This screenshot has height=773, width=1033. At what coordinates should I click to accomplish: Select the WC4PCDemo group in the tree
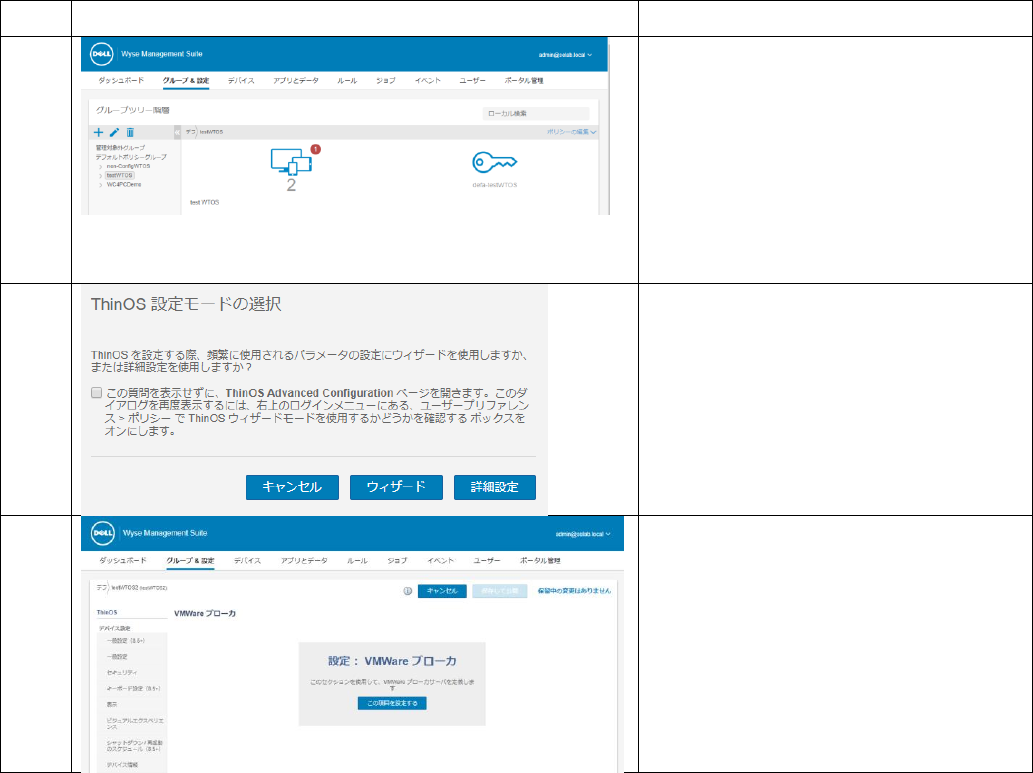click(x=124, y=185)
